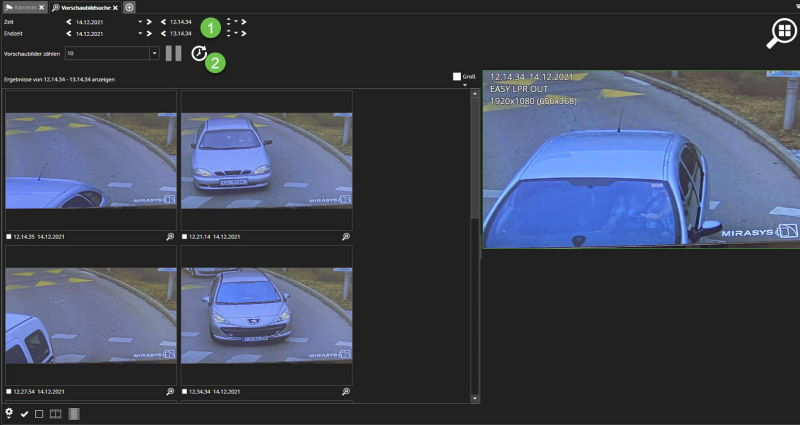The image size is (800, 425).
Task: Expand the Vorschaubilder zählen dropdown
Action: pyautogui.click(x=154, y=53)
